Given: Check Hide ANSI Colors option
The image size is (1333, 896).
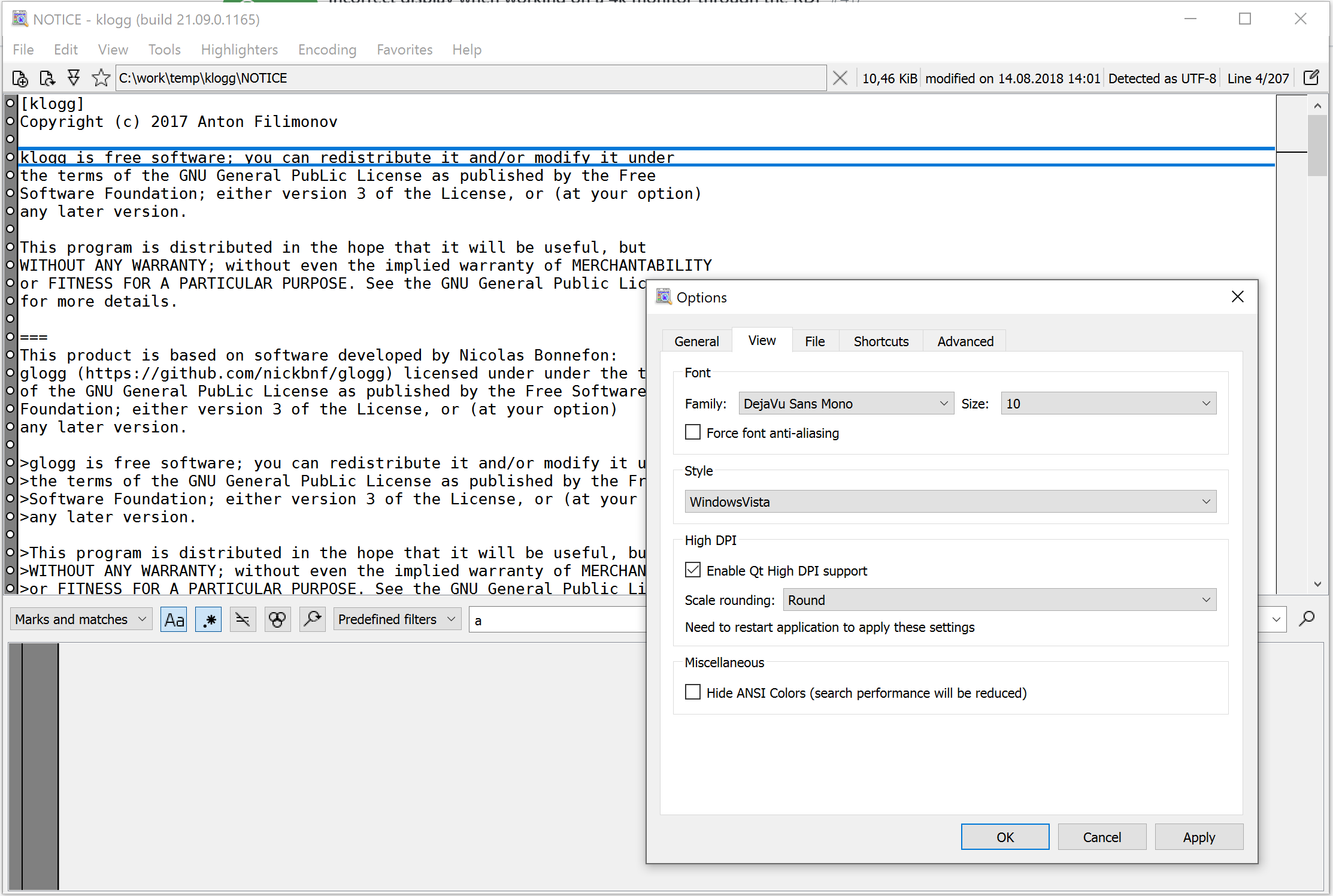Looking at the screenshot, I should (x=693, y=692).
